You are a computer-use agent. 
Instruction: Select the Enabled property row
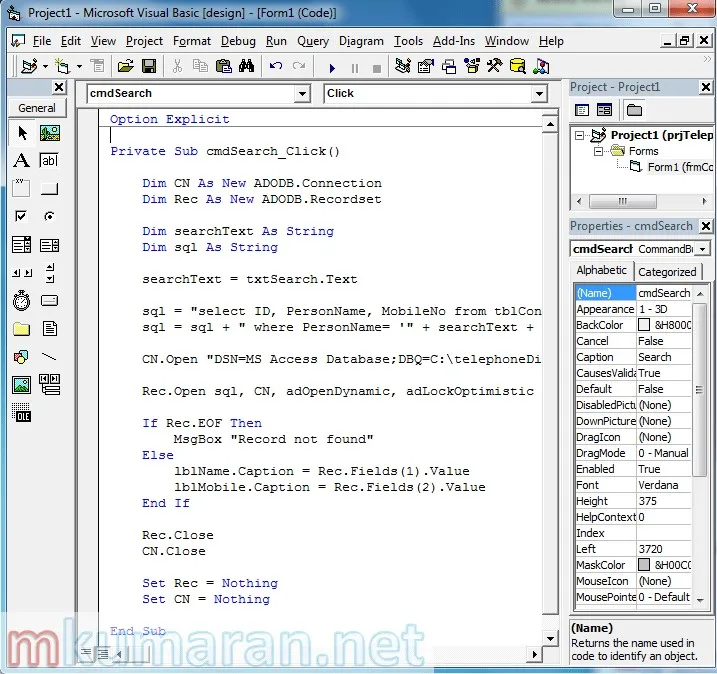[633, 469]
